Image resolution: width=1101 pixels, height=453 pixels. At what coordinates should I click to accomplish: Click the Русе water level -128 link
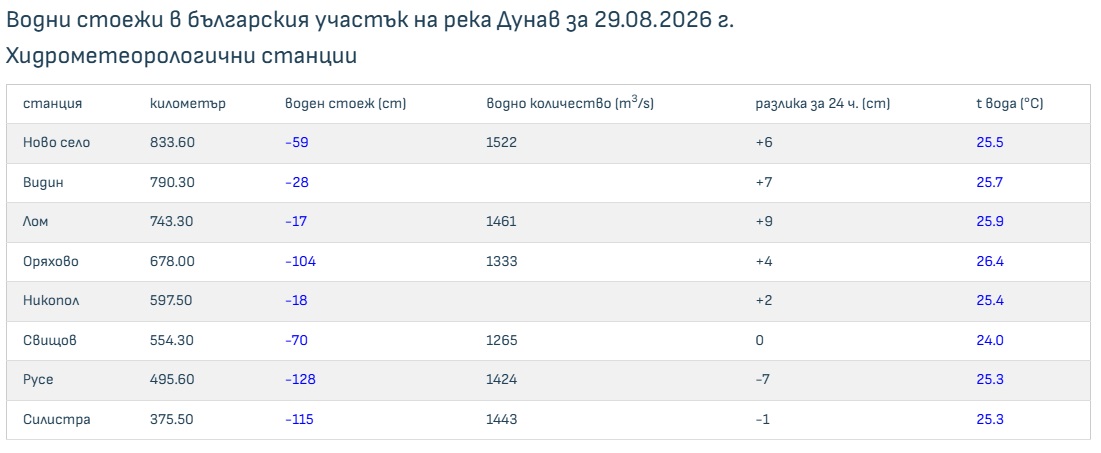coord(300,380)
